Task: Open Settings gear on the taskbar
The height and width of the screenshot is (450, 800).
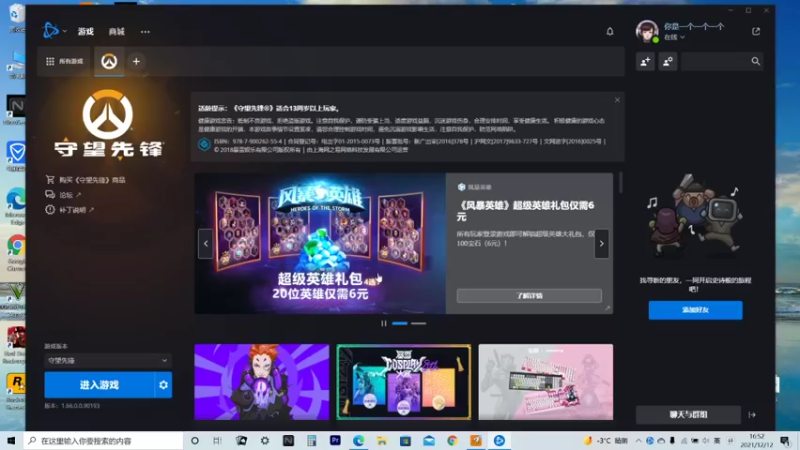Action: (265, 441)
